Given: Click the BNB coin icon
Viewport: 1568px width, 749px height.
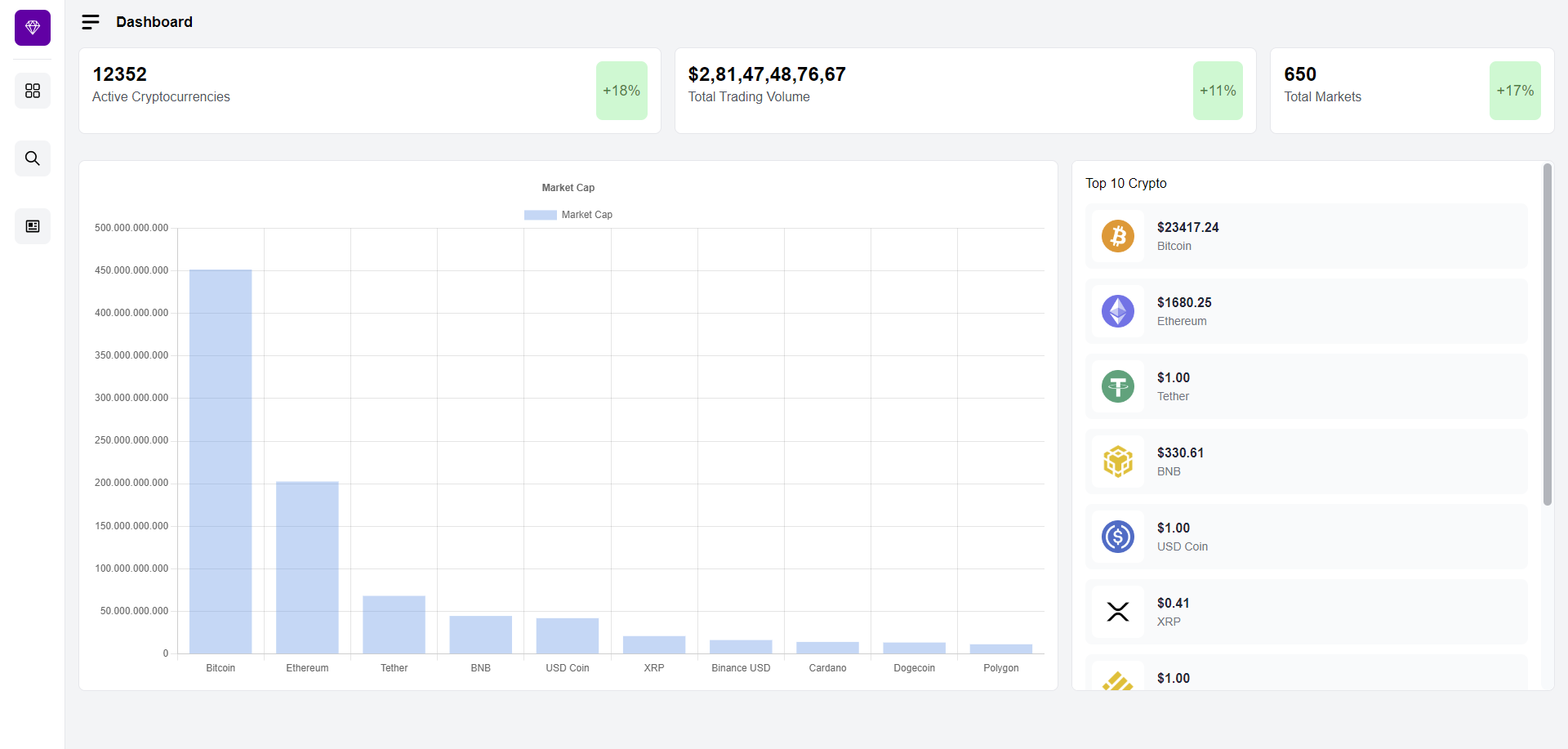Looking at the screenshot, I should point(1118,461).
